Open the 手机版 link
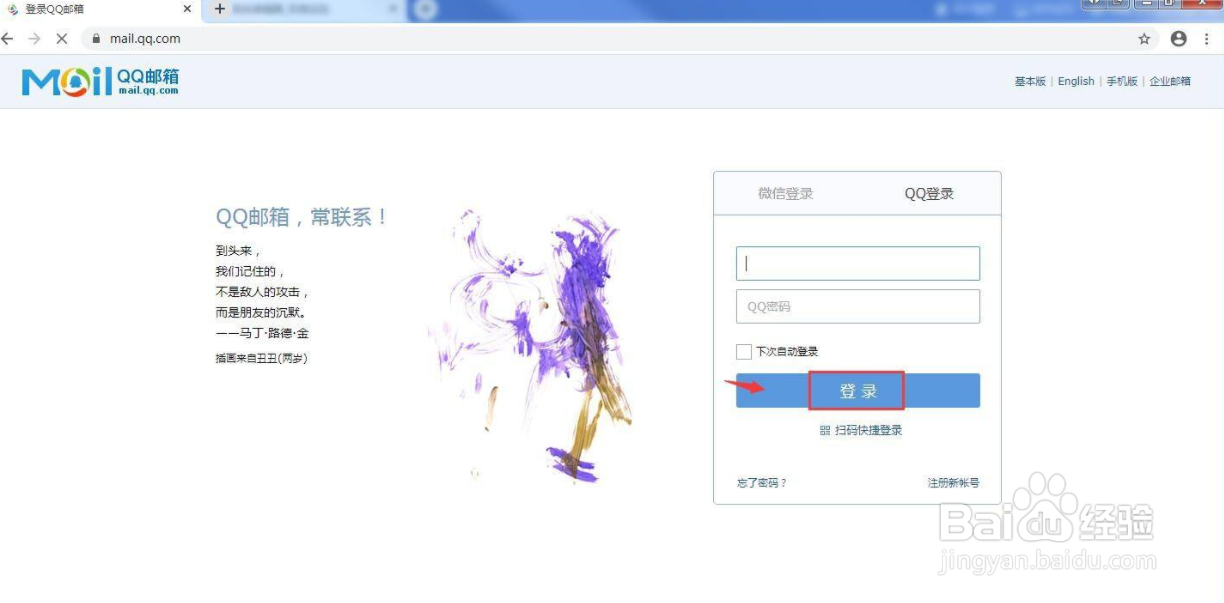 [x=1122, y=82]
